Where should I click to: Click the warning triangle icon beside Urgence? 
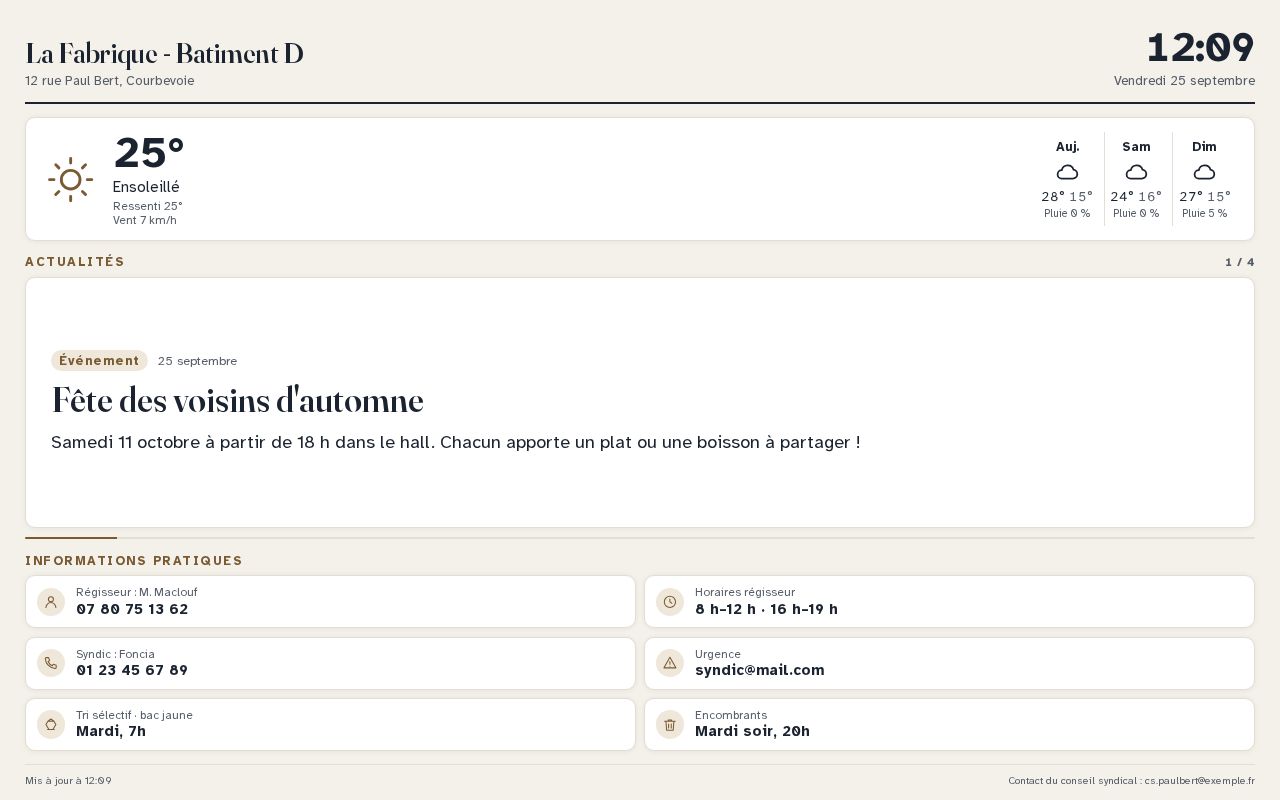pyautogui.click(x=670, y=663)
